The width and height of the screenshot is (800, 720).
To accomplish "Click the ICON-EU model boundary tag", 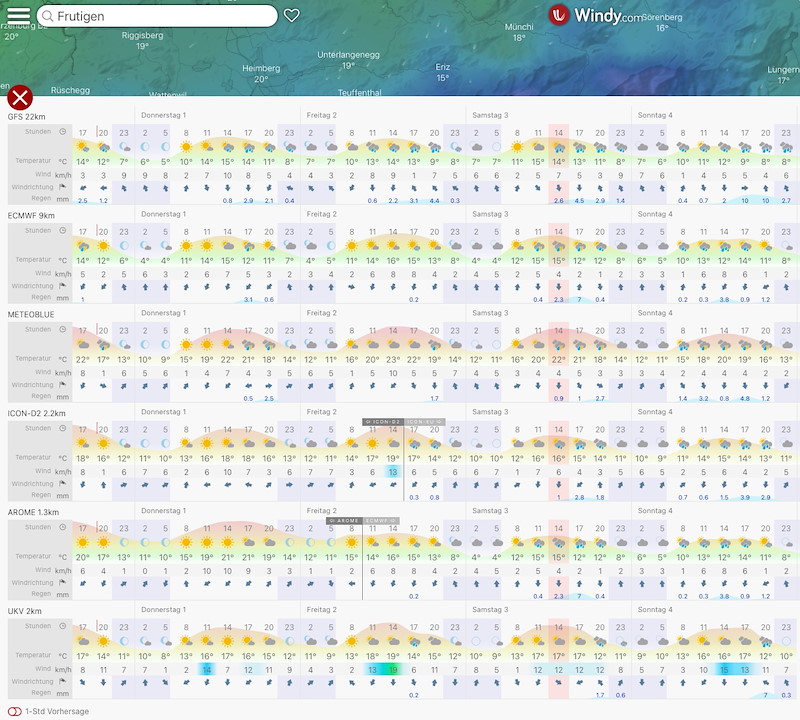I will pyautogui.click(x=425, y=422).
